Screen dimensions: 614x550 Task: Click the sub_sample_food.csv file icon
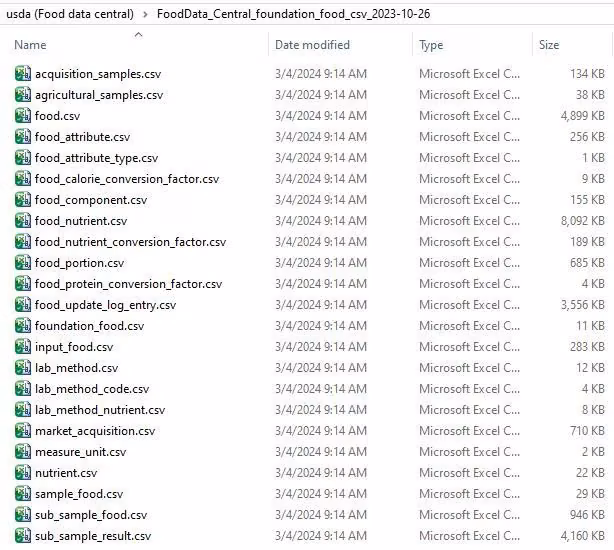pyautogui.click(x=23, y=515)
